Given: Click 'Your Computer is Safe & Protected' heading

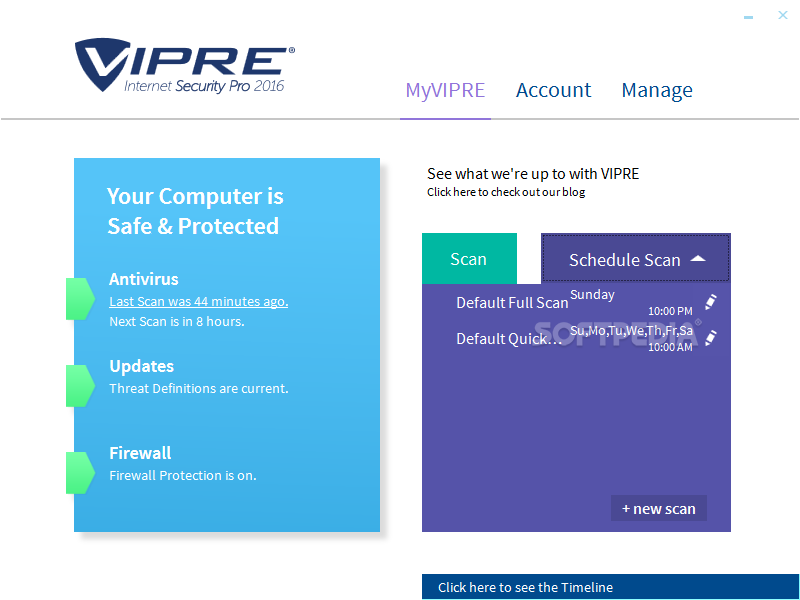Looking at the screenshot, I should pos(194,211).
